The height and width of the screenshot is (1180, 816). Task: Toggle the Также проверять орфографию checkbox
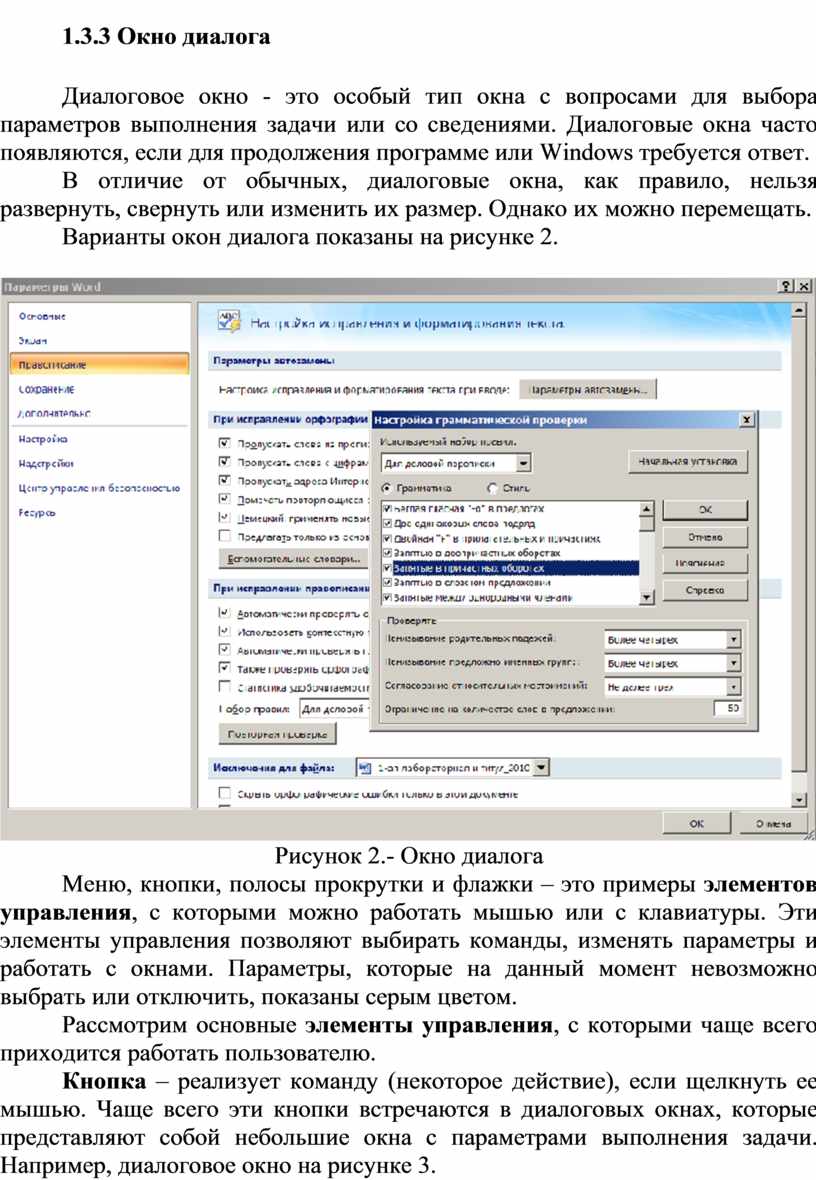click(224, 668)
